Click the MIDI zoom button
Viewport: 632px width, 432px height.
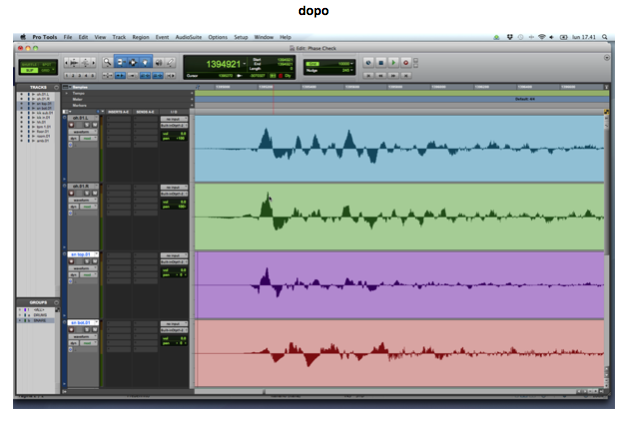click(x=85, y=62)
